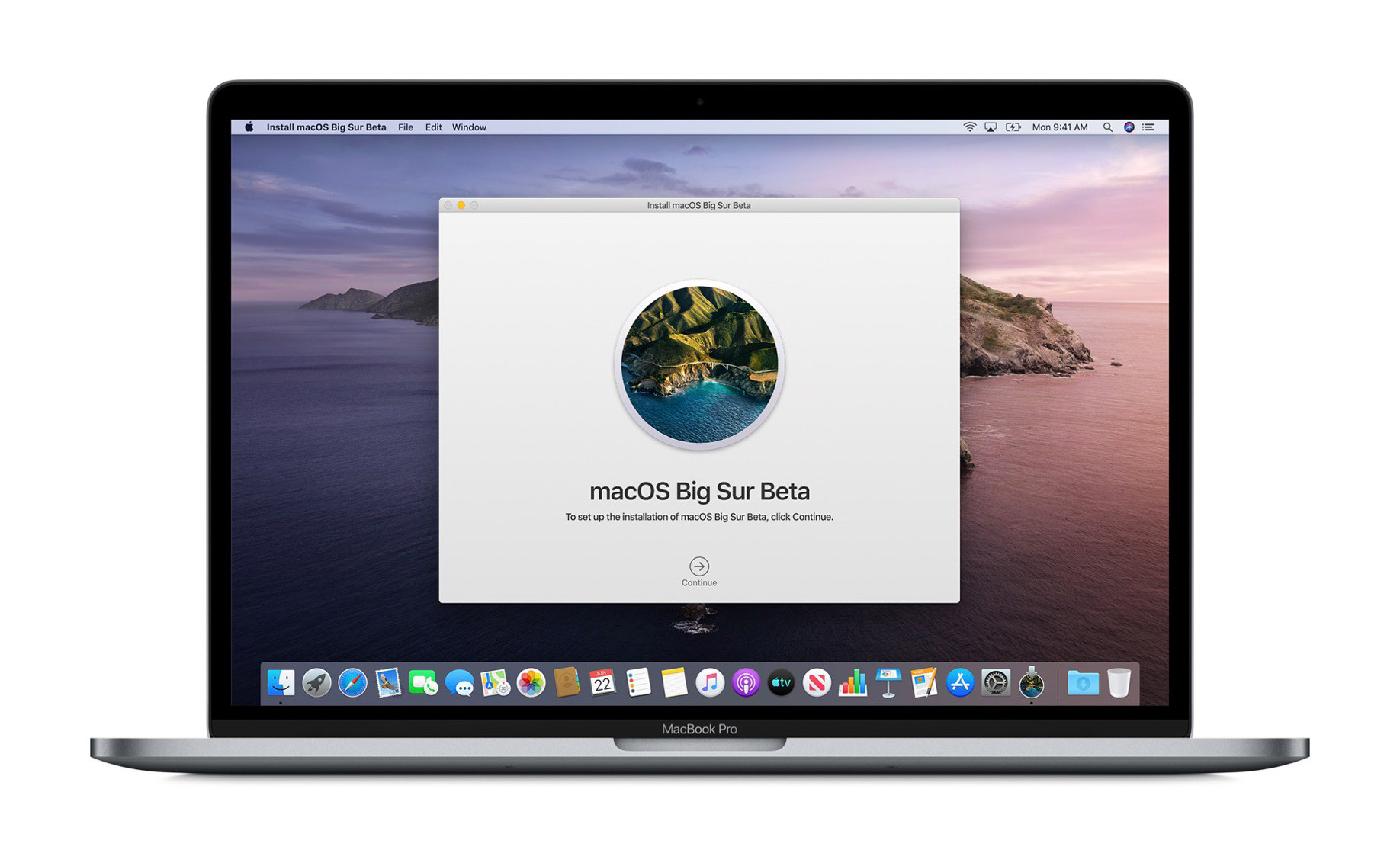Open Maps from the Dock

click(495, 682)
